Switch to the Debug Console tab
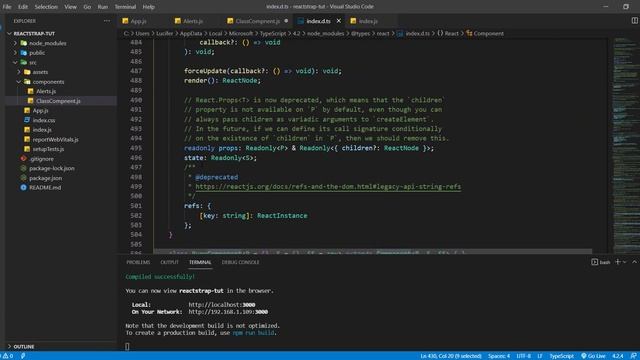 [240, 262]
